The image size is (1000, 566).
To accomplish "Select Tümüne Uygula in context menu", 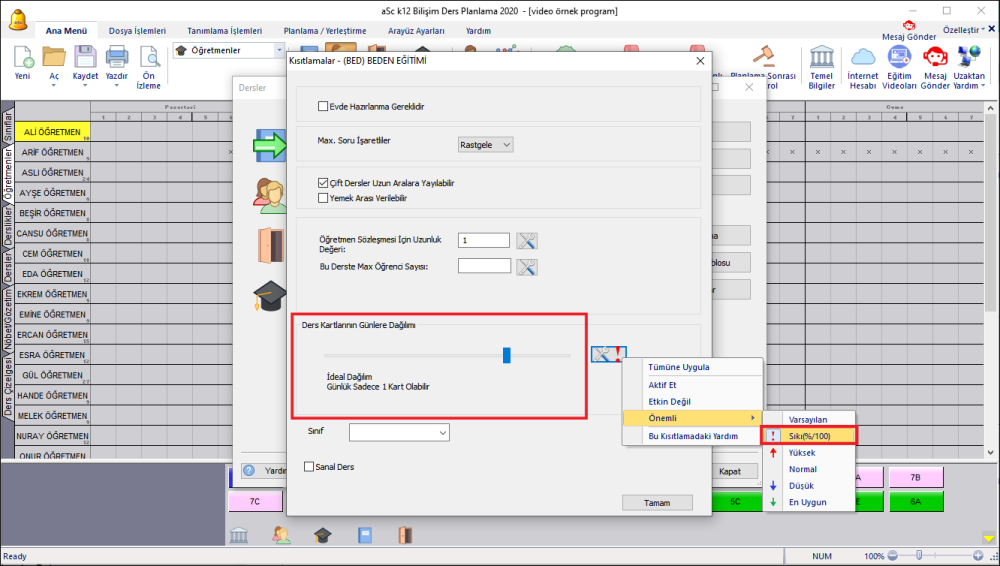I will (x=693, y=367).
